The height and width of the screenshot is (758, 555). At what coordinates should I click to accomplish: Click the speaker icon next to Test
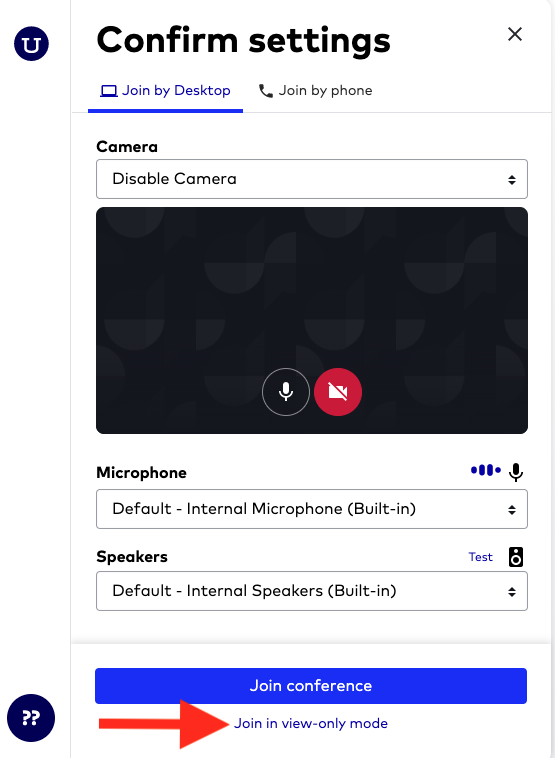coord(516,557)
